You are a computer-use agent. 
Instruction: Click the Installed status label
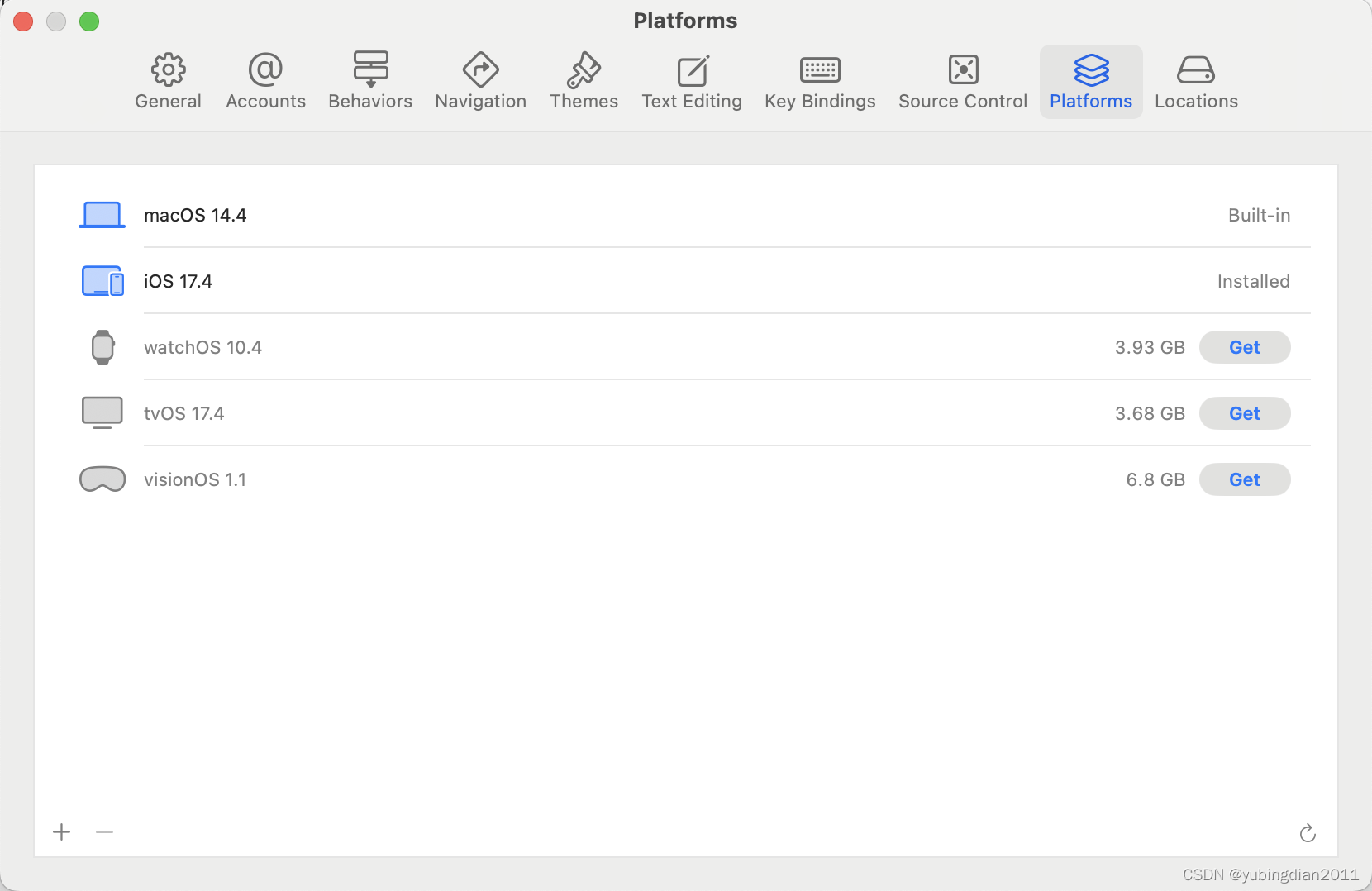(x=1253, y=281)
